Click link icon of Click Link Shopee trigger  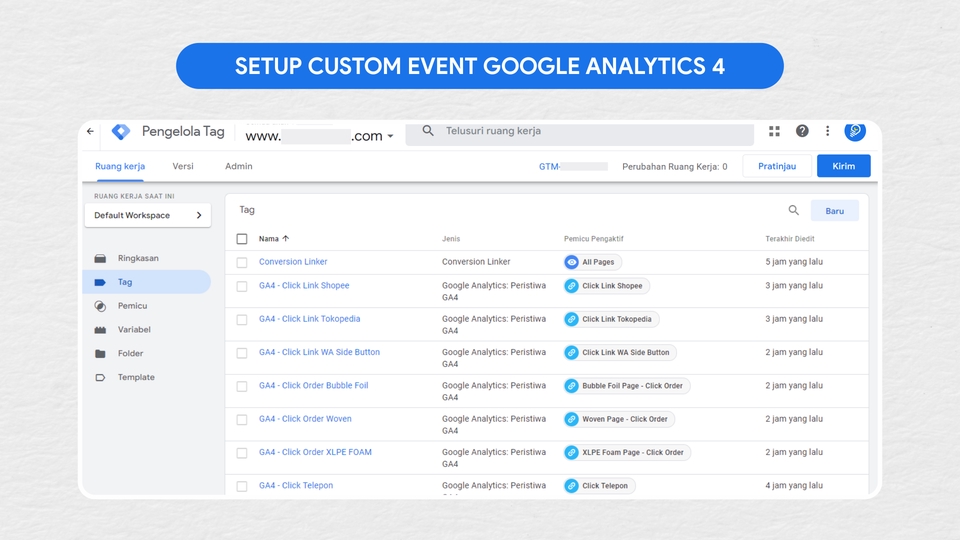pyautogui.click(x=571, y=286)
